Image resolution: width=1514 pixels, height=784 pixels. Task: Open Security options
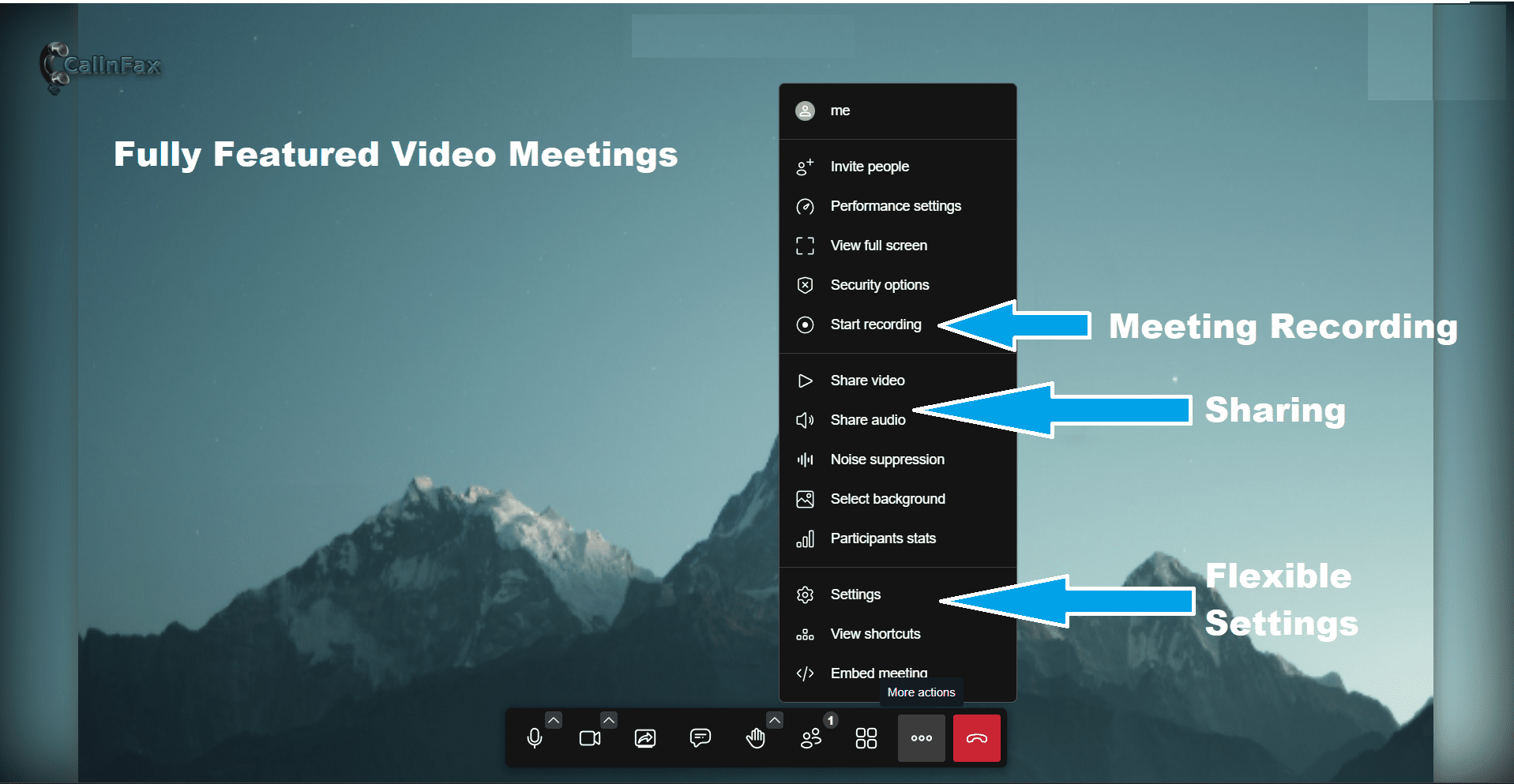tap(879, 285)
